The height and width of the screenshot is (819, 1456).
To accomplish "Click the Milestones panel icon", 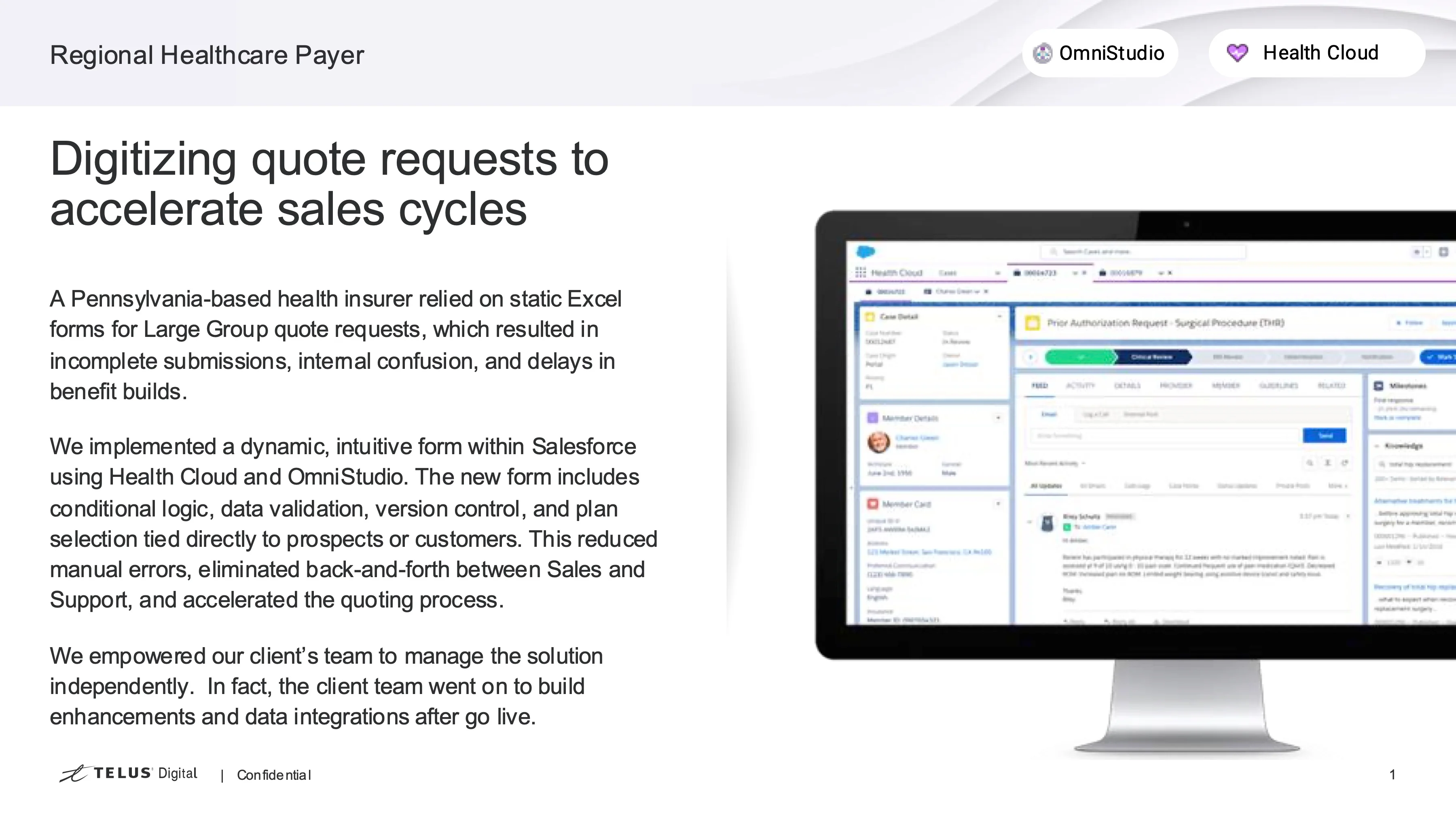I will point(1379,385).
